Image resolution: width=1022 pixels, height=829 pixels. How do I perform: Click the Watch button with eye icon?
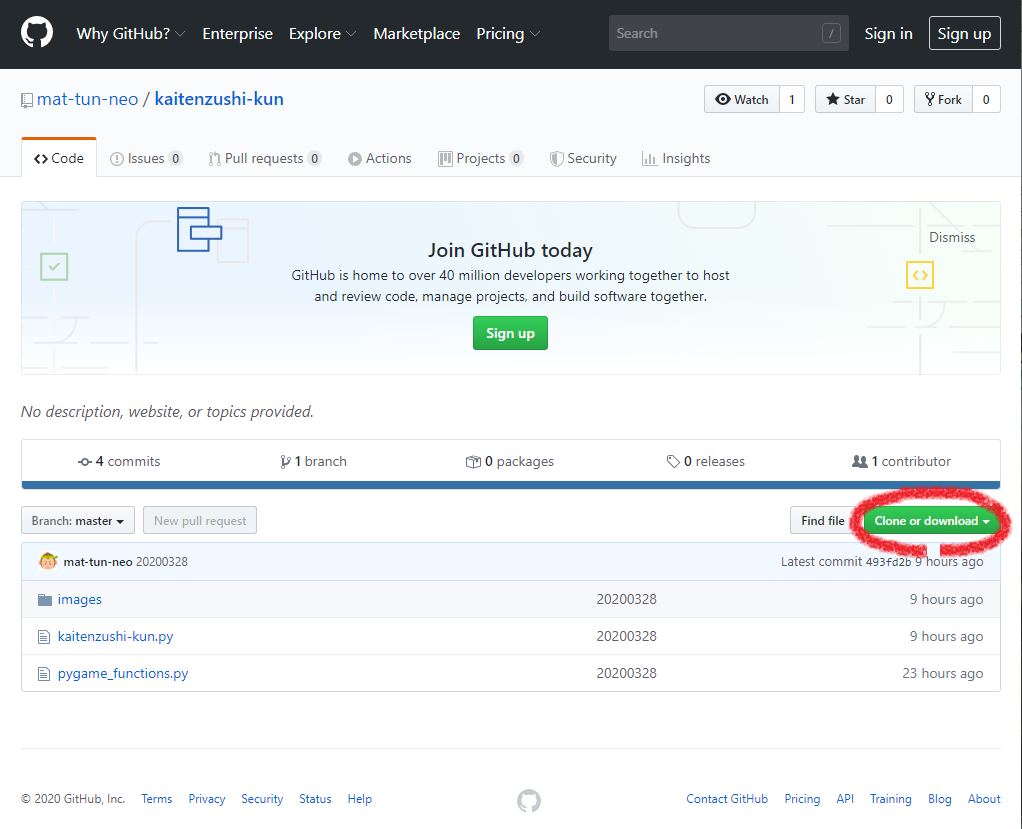pyautogui.click(x=742, y=99)
